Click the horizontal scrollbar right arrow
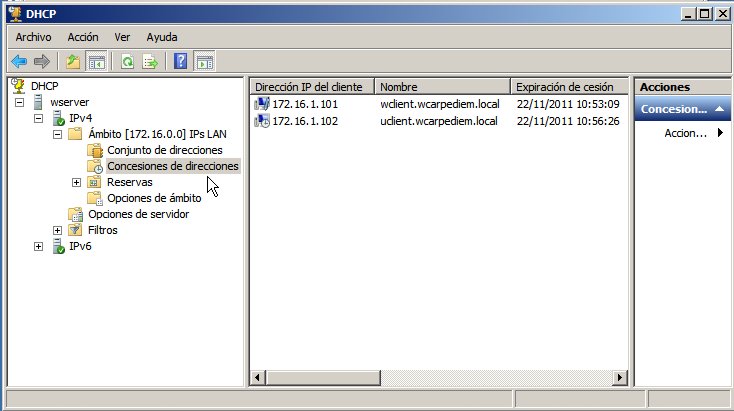 click(x=620, y=377)
